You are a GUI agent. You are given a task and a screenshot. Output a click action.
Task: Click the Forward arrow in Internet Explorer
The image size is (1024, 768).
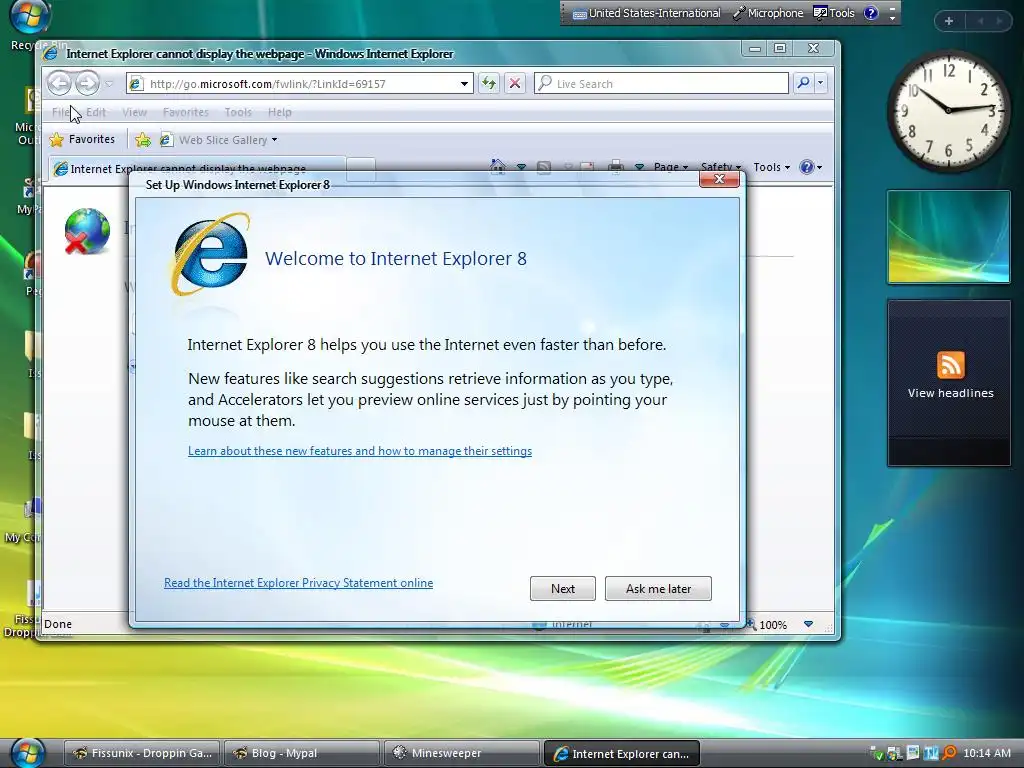tap(87, 83)
